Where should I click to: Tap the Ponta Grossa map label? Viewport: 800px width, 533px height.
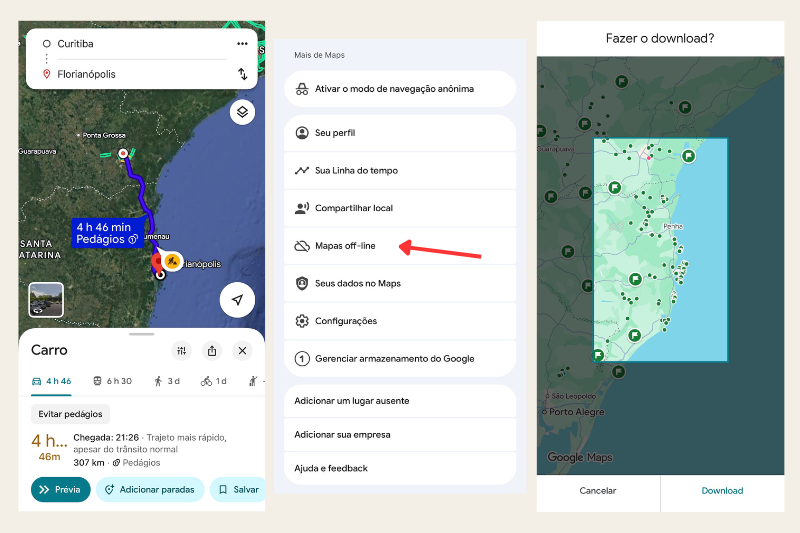(104, 135)
